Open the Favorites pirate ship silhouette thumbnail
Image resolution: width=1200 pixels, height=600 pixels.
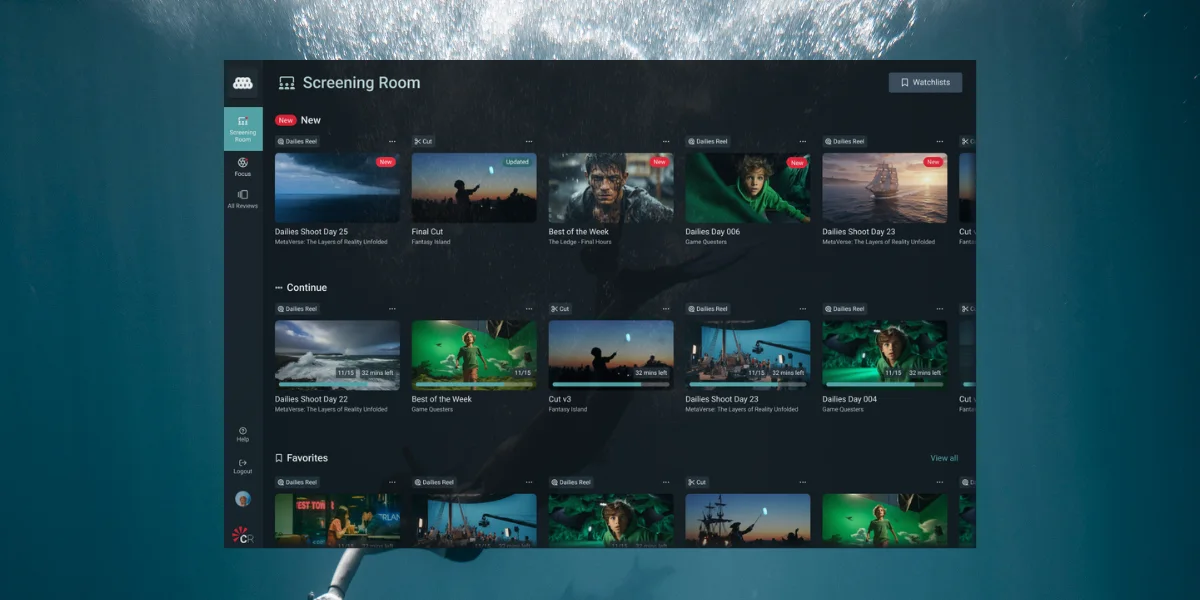(748, 520)
